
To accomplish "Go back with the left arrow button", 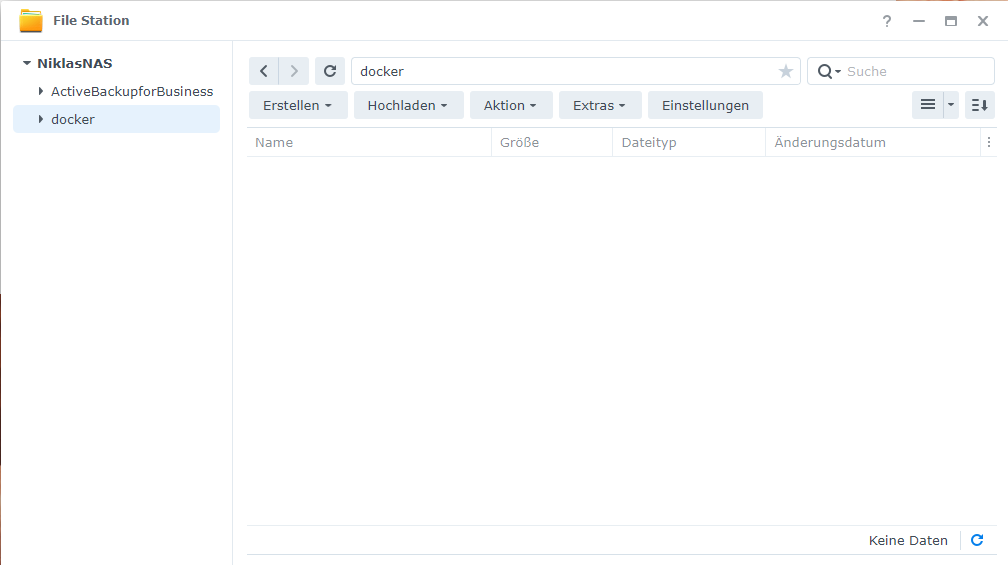I will click(264, 71).
